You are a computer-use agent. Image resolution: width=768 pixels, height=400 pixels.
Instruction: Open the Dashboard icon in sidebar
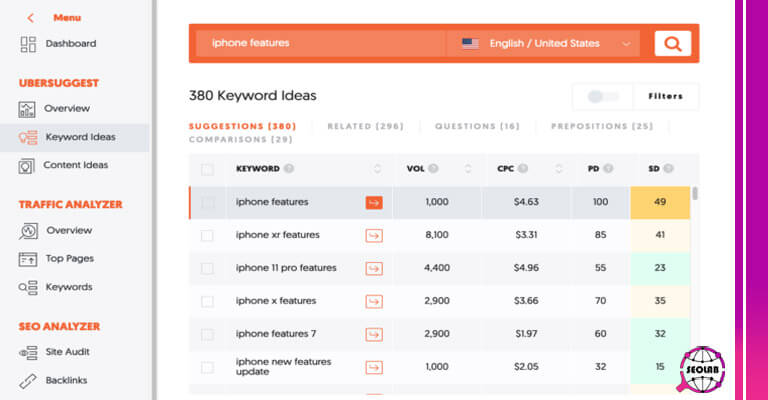[28, 44]
